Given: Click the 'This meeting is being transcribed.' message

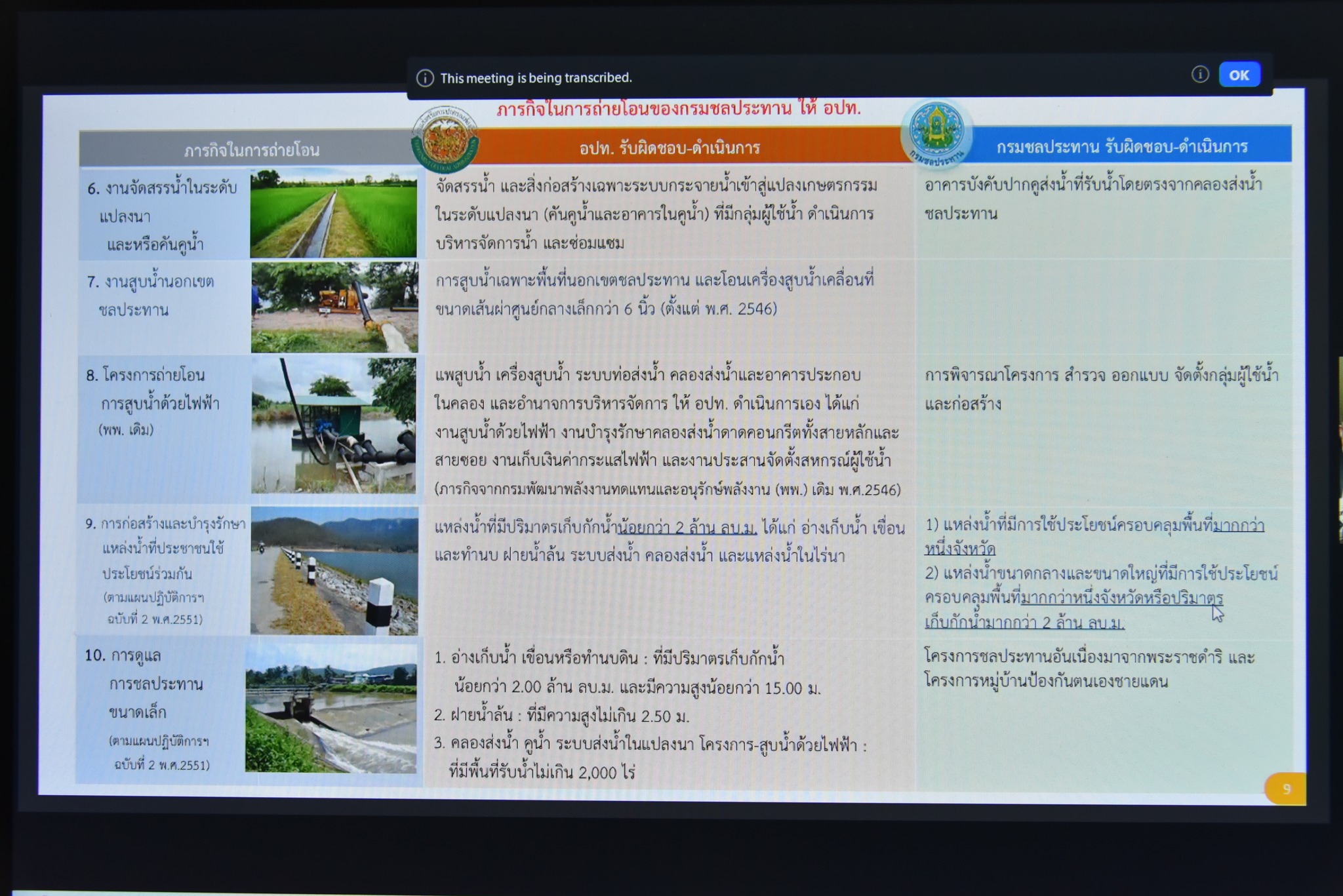Looking at the screenshot, I should (536, 78).
